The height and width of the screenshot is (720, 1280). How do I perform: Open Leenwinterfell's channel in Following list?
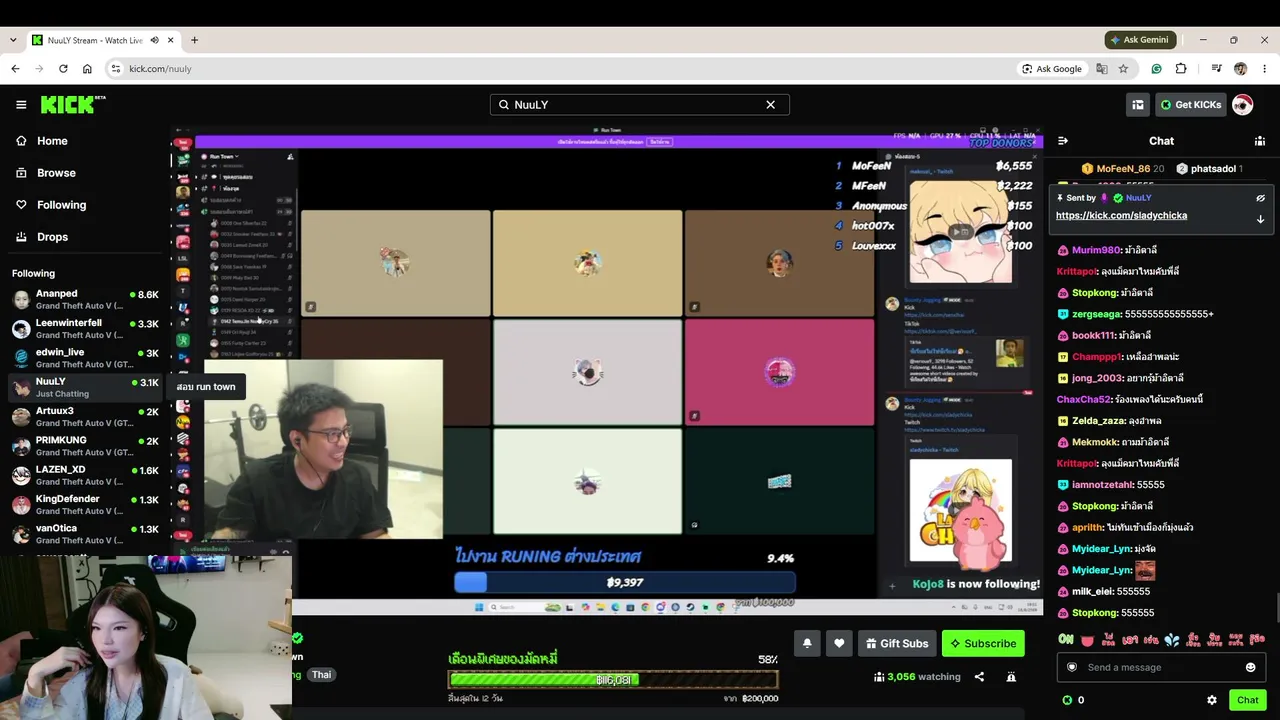[85, 329]
